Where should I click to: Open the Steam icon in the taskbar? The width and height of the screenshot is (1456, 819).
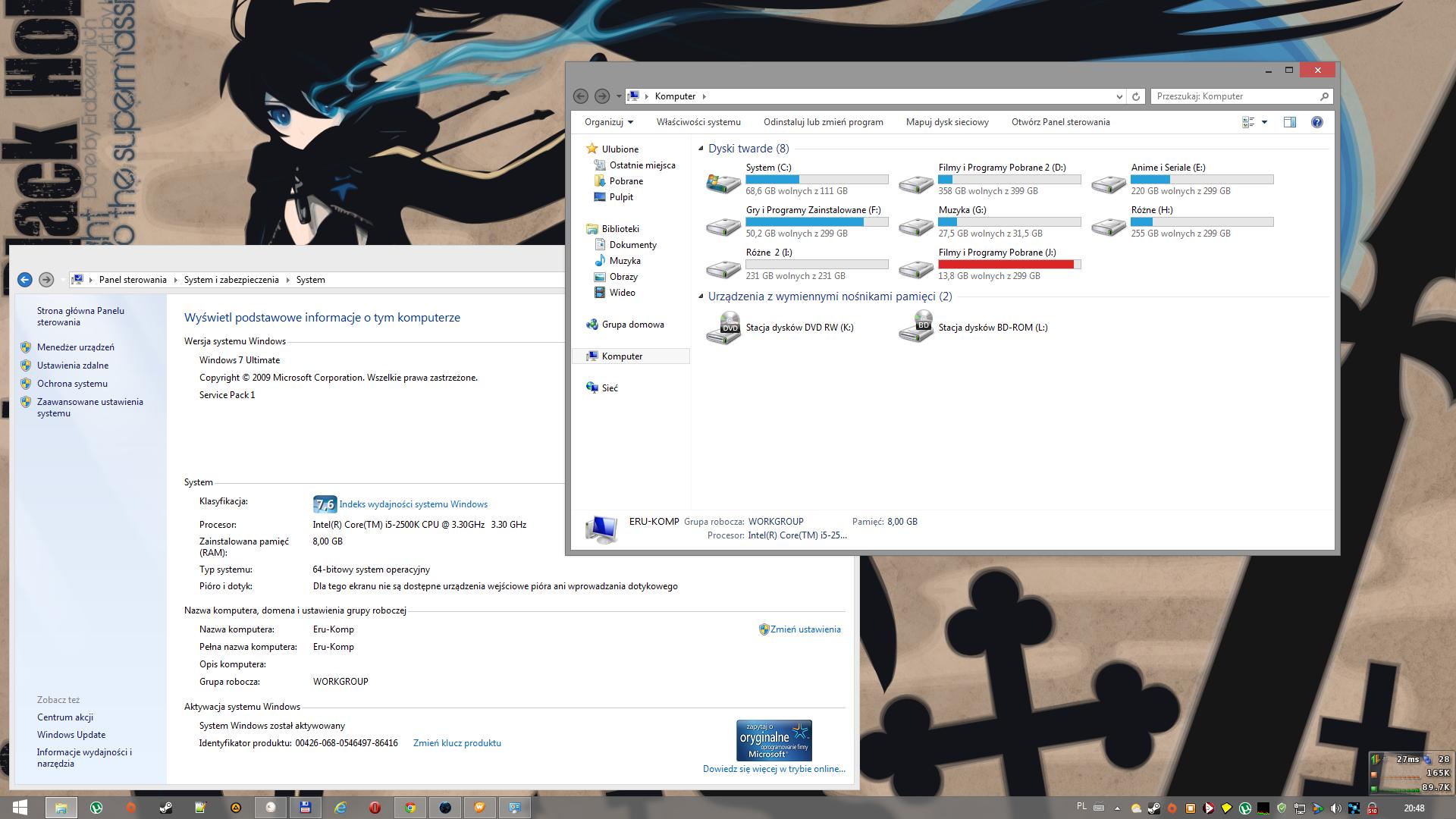point(165,808)
